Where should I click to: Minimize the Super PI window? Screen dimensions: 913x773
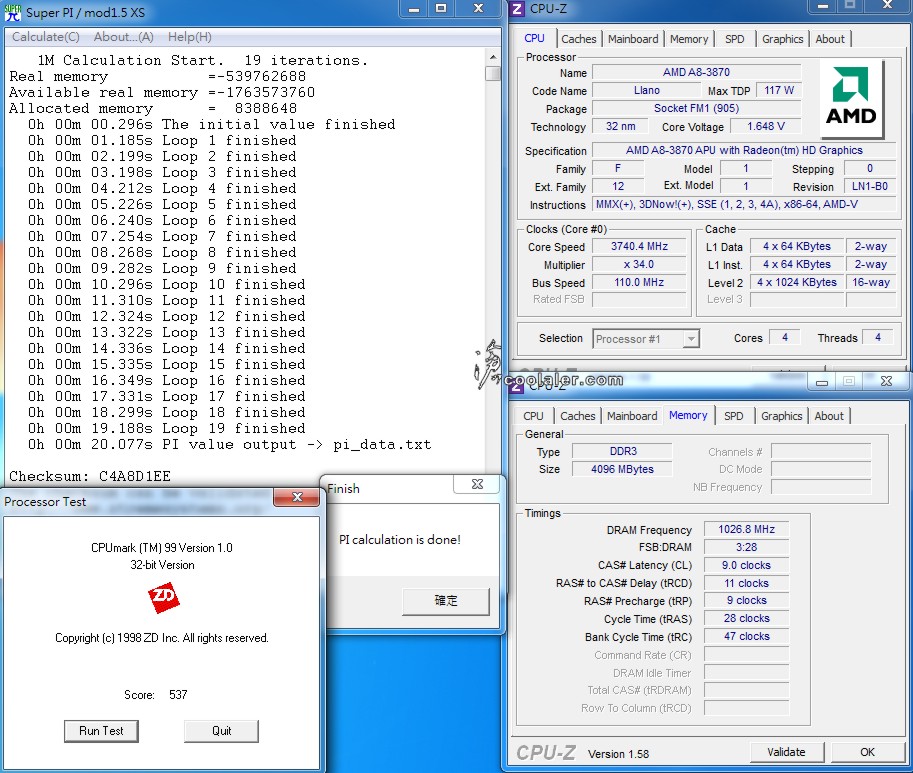[x=413, y=9]
